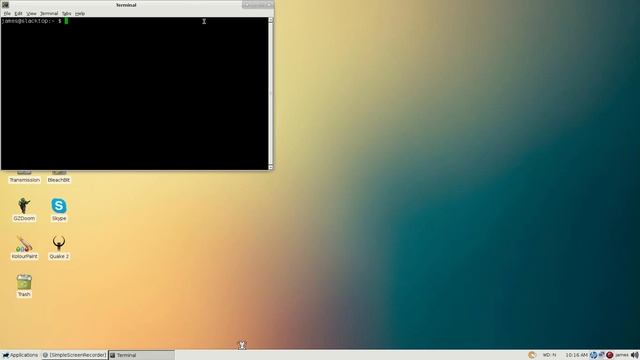Click the volume speaker icon in the panel
Viewport: 640px width, 360px height.
coord(635,355)
